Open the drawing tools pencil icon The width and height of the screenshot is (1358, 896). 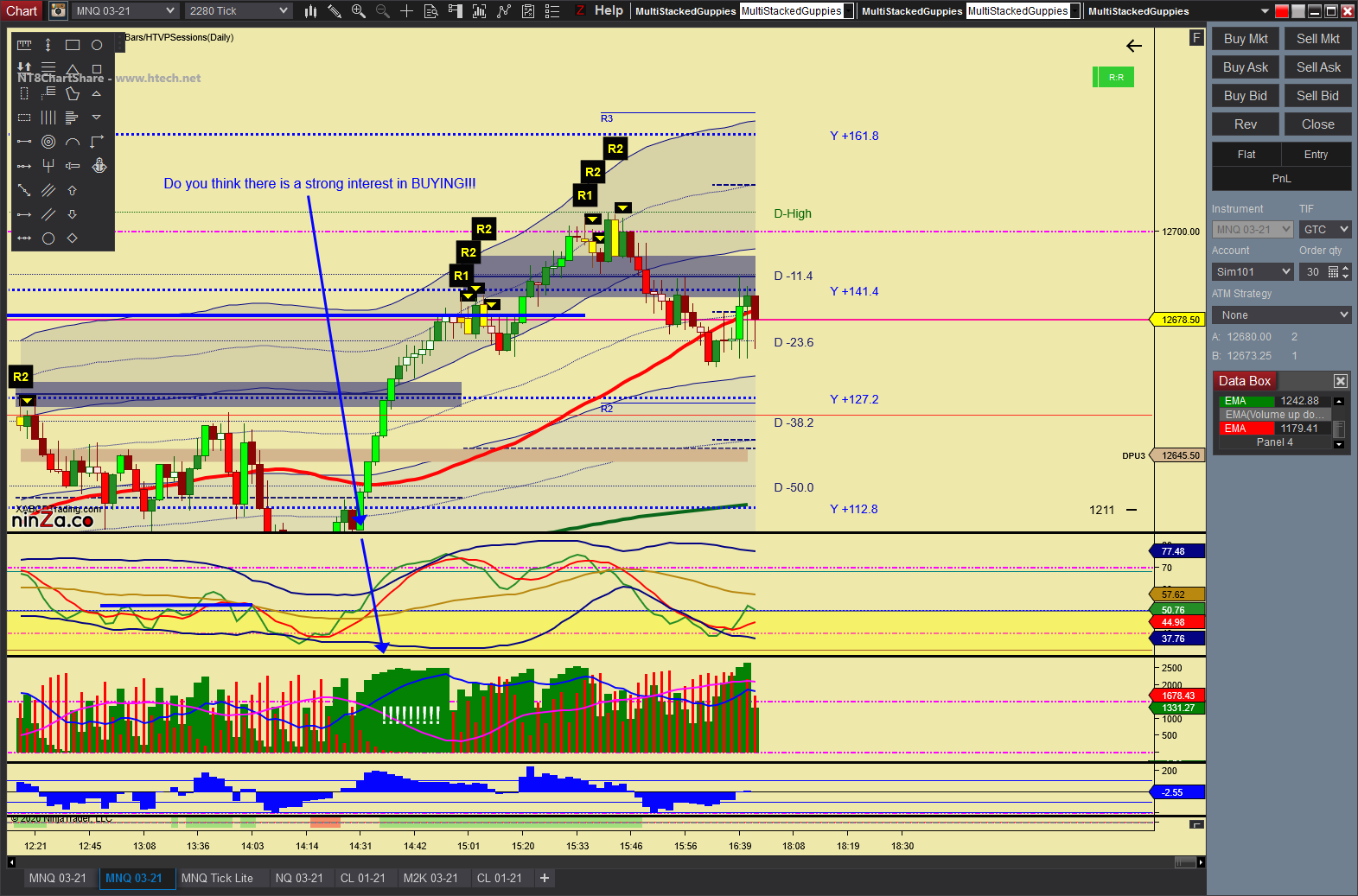335,11
